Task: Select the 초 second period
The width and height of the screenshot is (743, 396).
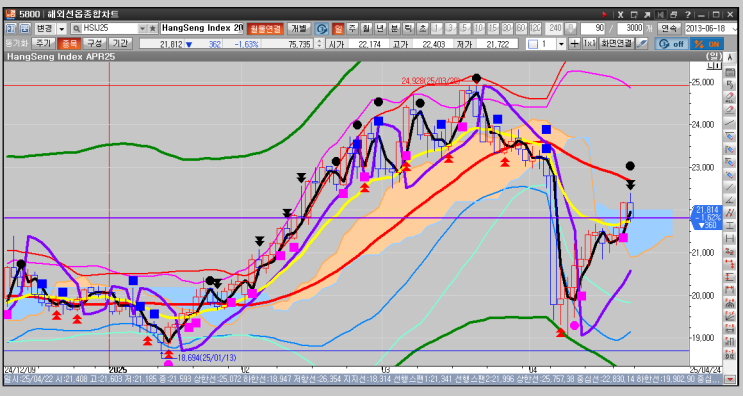Action: pos(422,29)
